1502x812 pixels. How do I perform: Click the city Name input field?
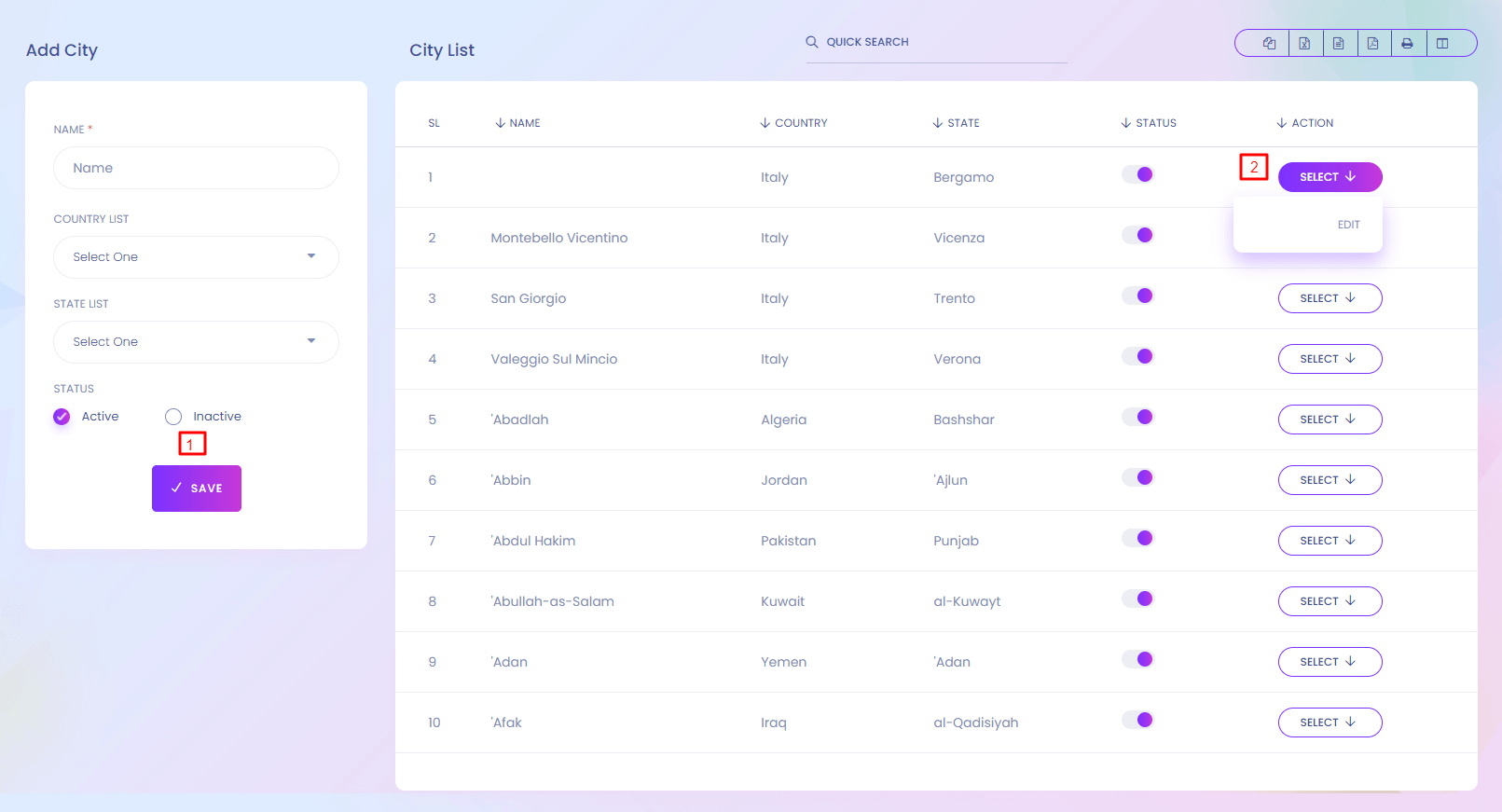point(196,168)
